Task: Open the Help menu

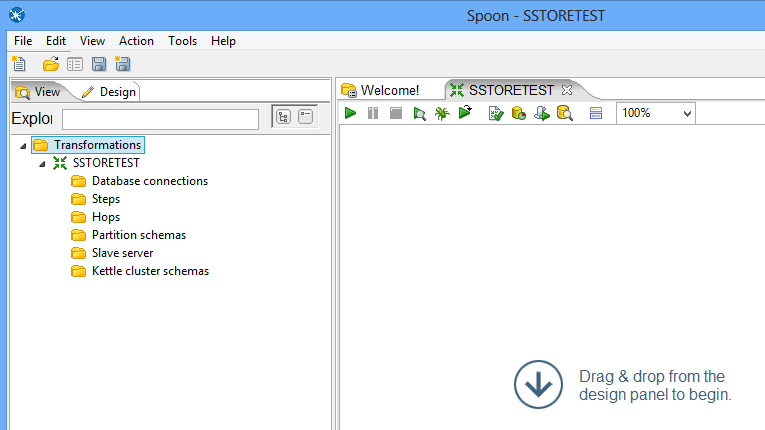Action: point(223,41)
